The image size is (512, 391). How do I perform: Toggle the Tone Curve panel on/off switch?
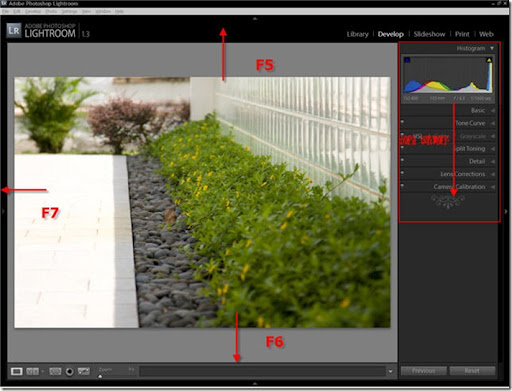tap(402, 122)
